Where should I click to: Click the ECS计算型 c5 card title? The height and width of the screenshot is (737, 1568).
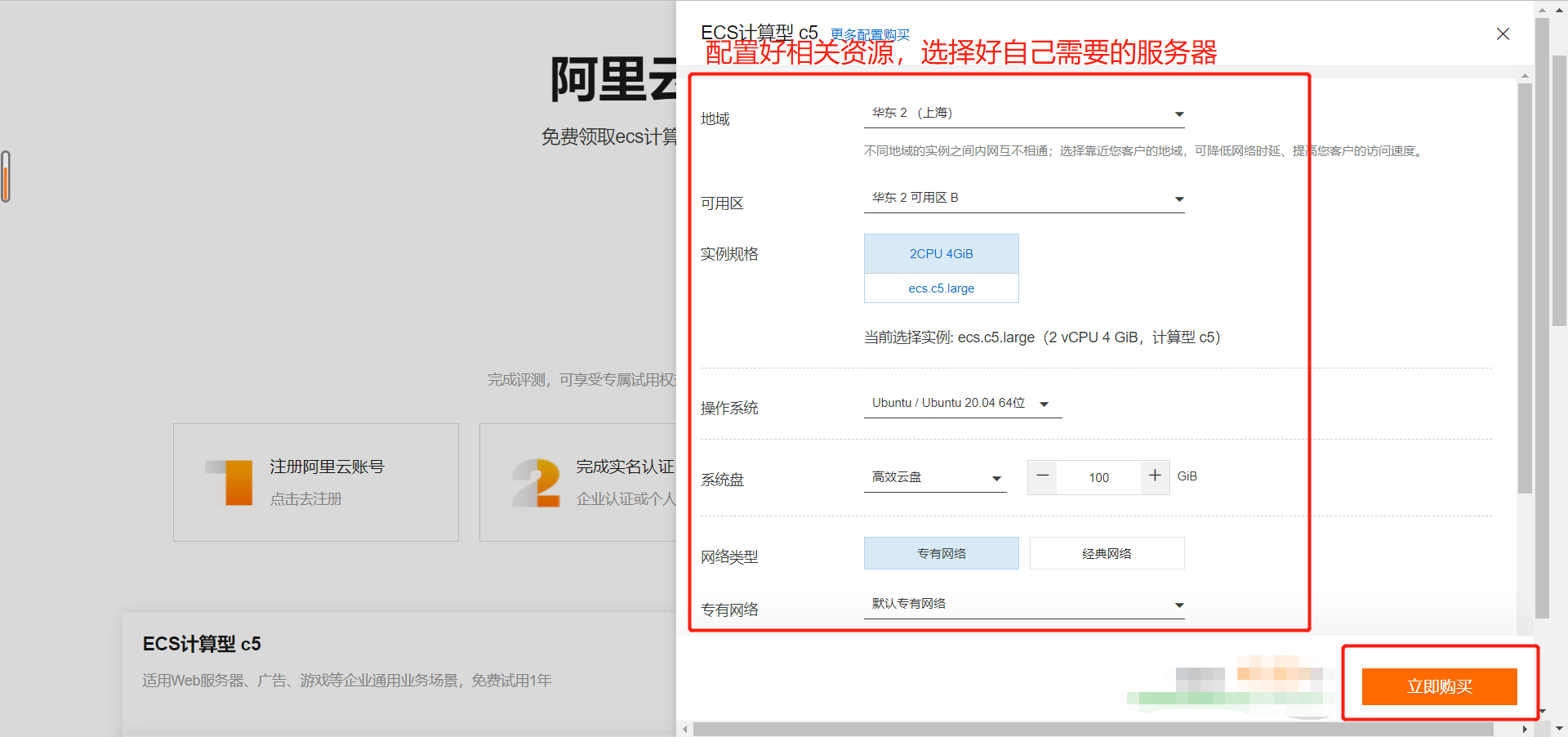click(202, 644)
